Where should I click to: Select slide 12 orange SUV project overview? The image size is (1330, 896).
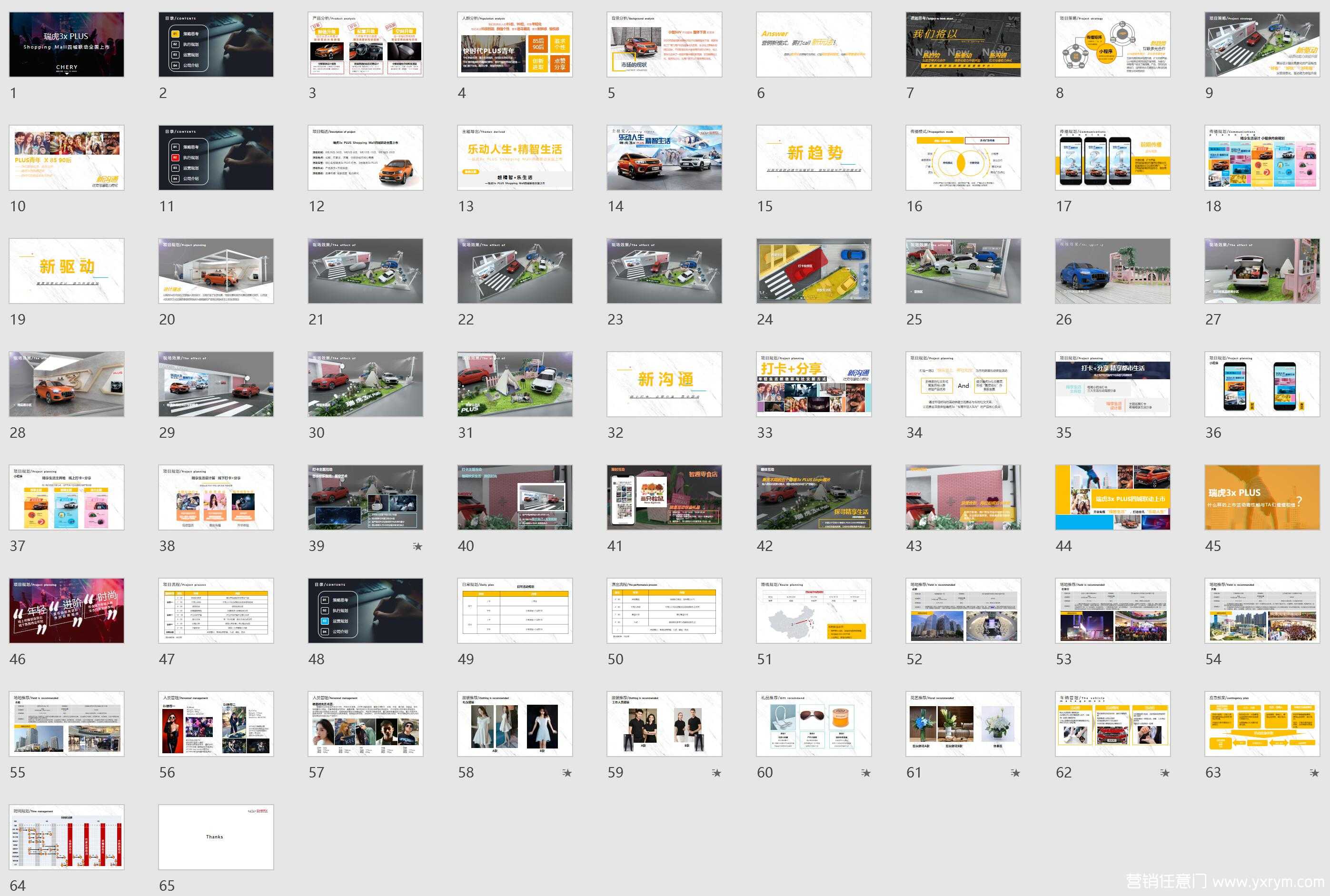point(366,158)
